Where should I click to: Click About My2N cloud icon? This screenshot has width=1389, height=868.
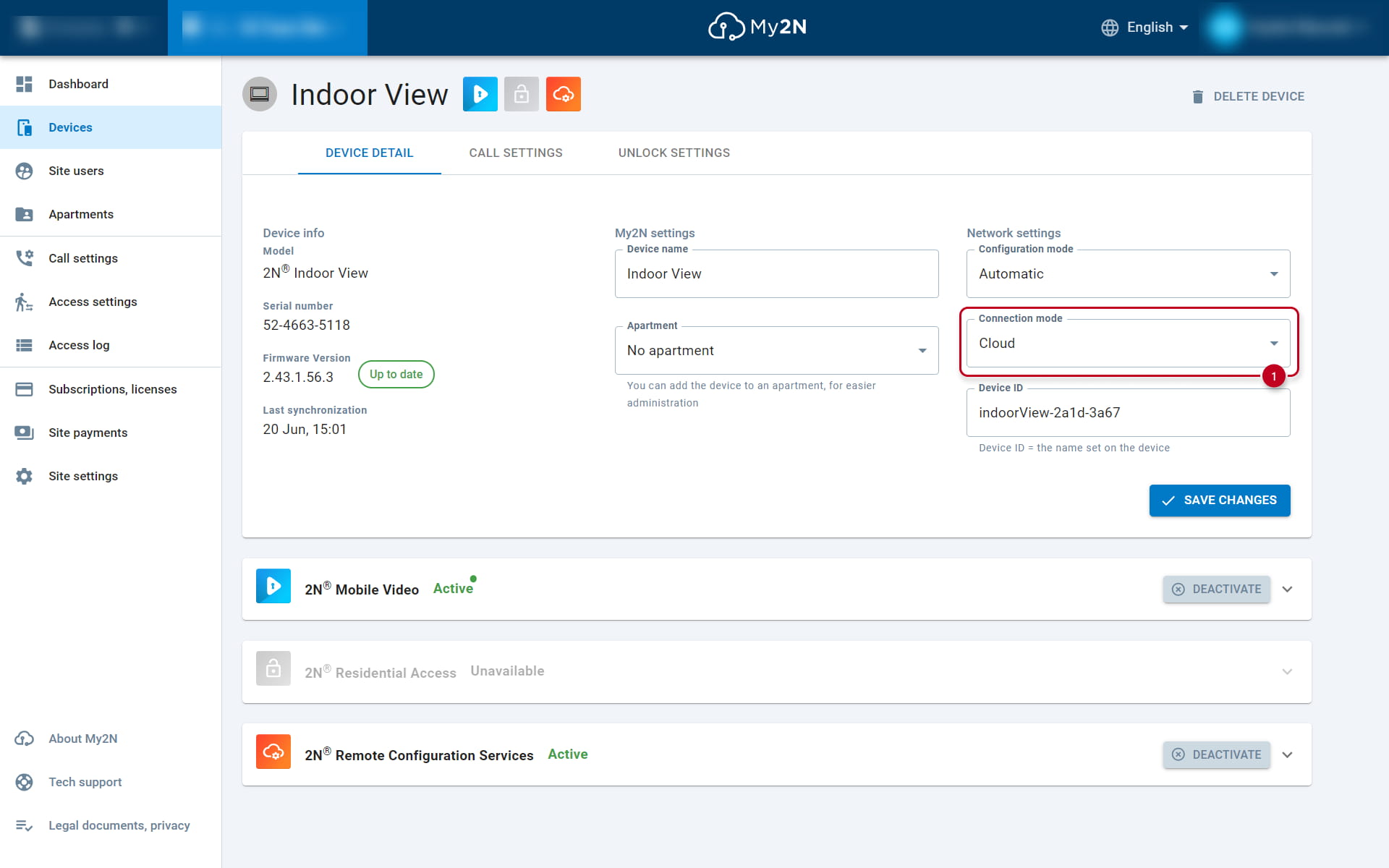(x=24, y=739)
